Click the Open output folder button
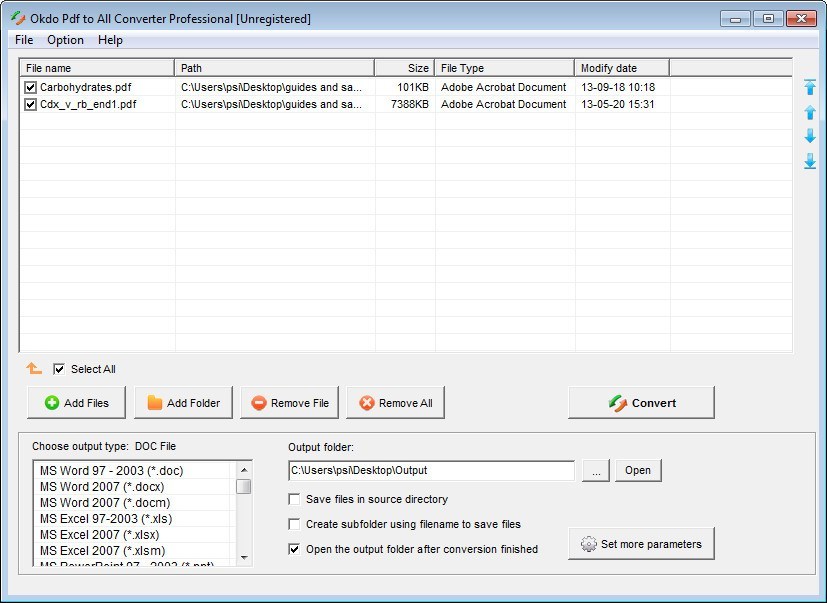This screenshot has height=603, width=827. (x=638, y=470)
